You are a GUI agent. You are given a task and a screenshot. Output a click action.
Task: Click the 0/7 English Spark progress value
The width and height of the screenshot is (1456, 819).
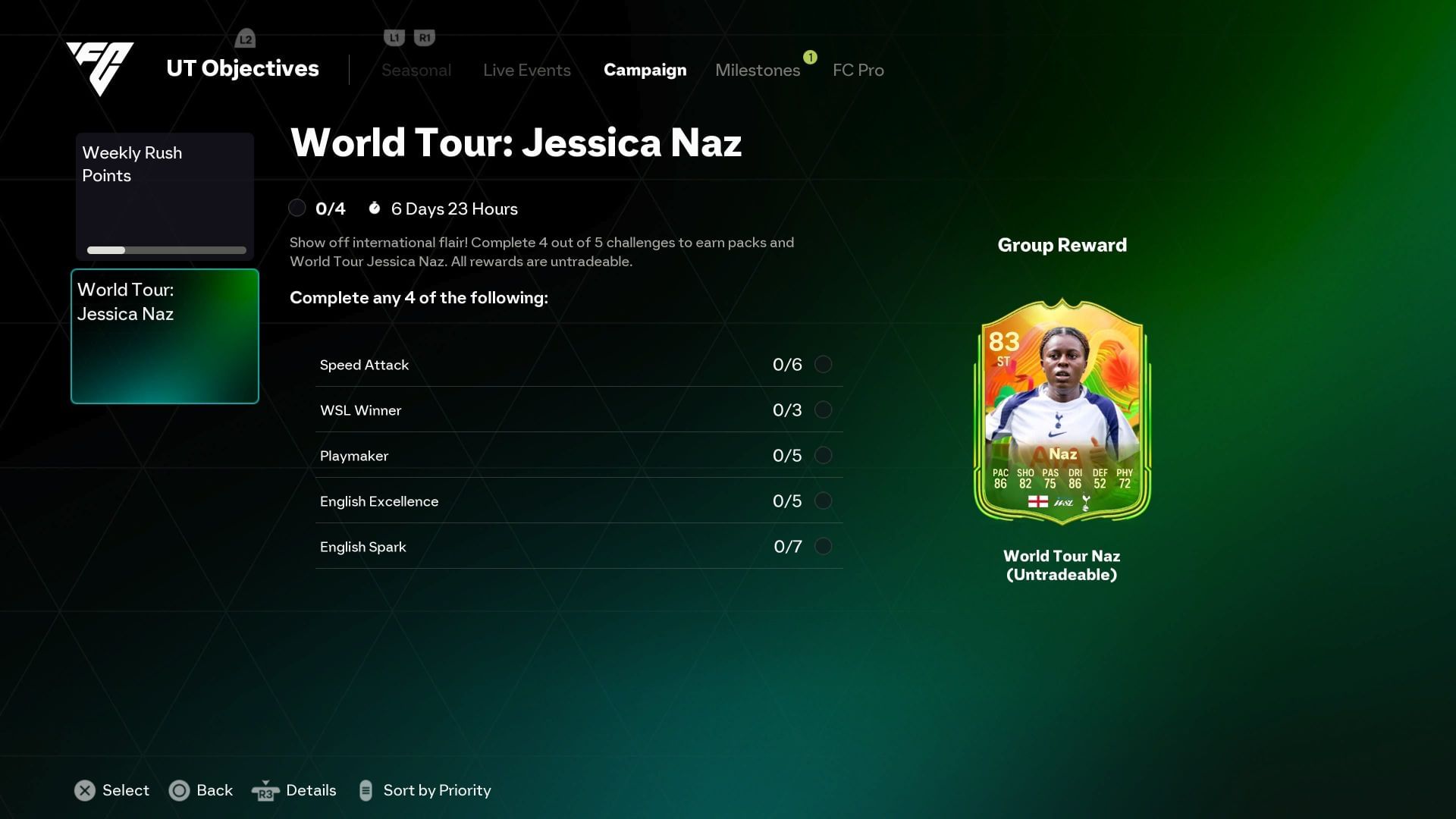point(788,547)
